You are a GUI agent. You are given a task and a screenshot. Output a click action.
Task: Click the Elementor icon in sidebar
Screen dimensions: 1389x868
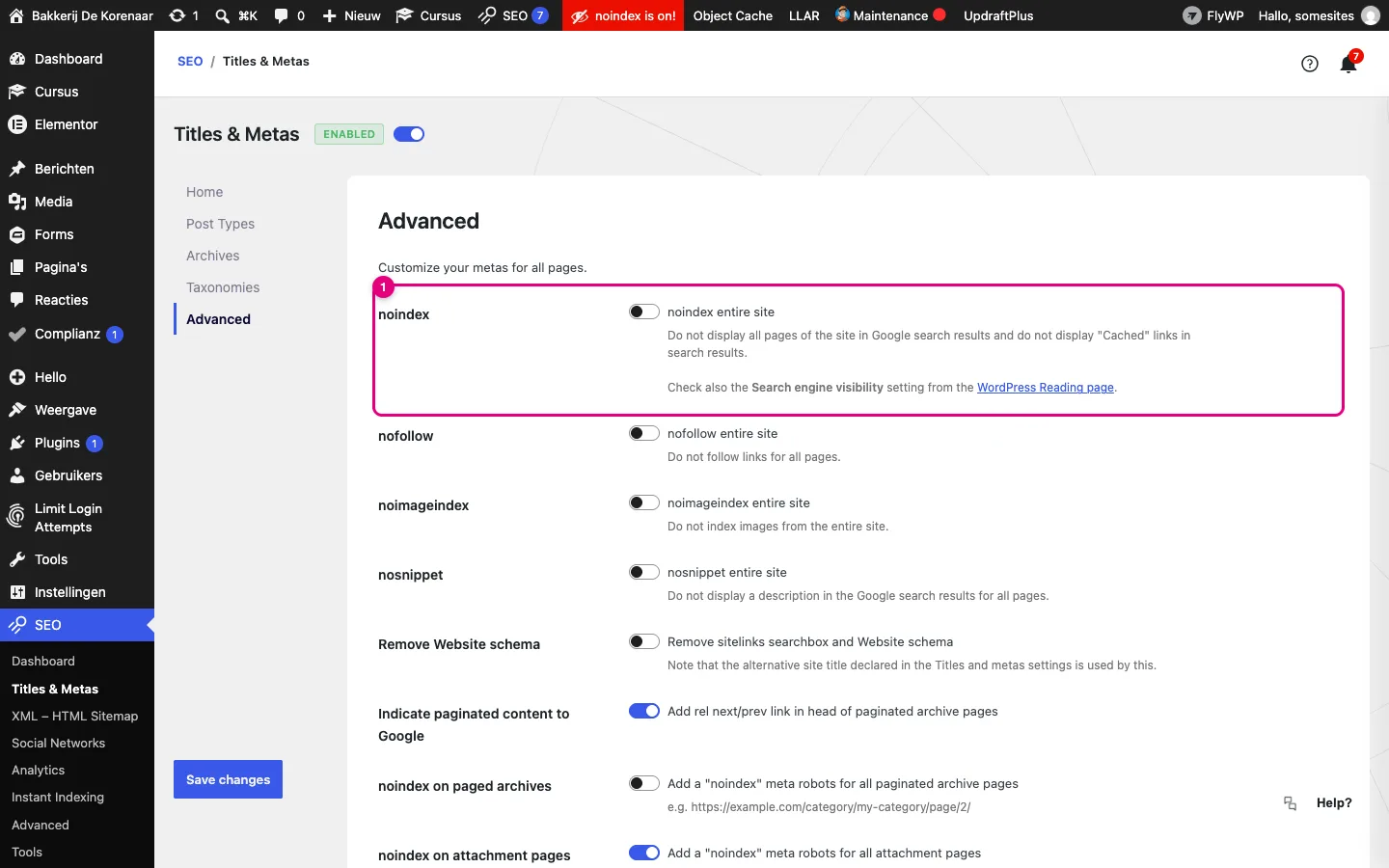click(16, 124)
